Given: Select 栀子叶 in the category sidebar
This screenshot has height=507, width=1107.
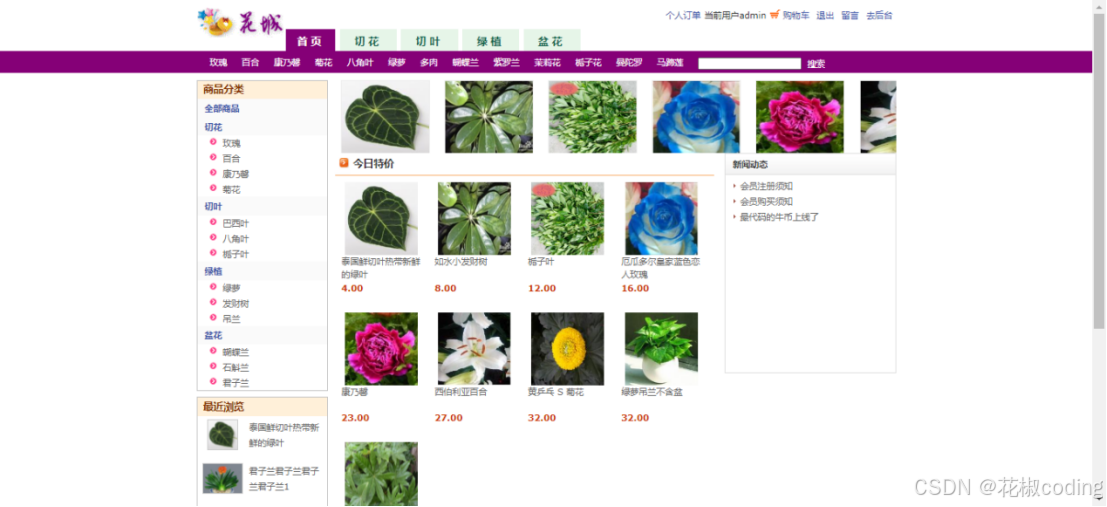Looking at the screenshot, I should point(236,255).
